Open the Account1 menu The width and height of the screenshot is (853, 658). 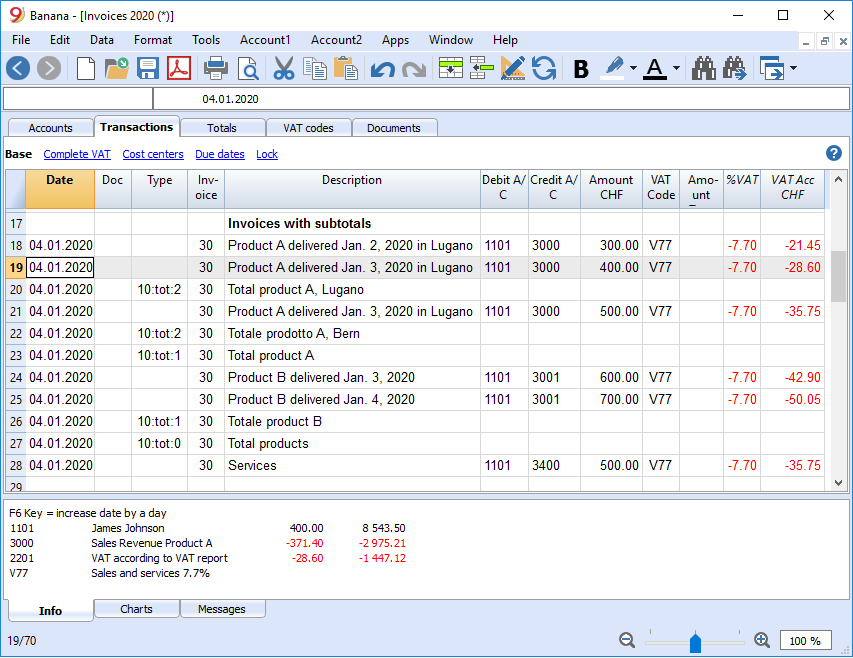265,40
